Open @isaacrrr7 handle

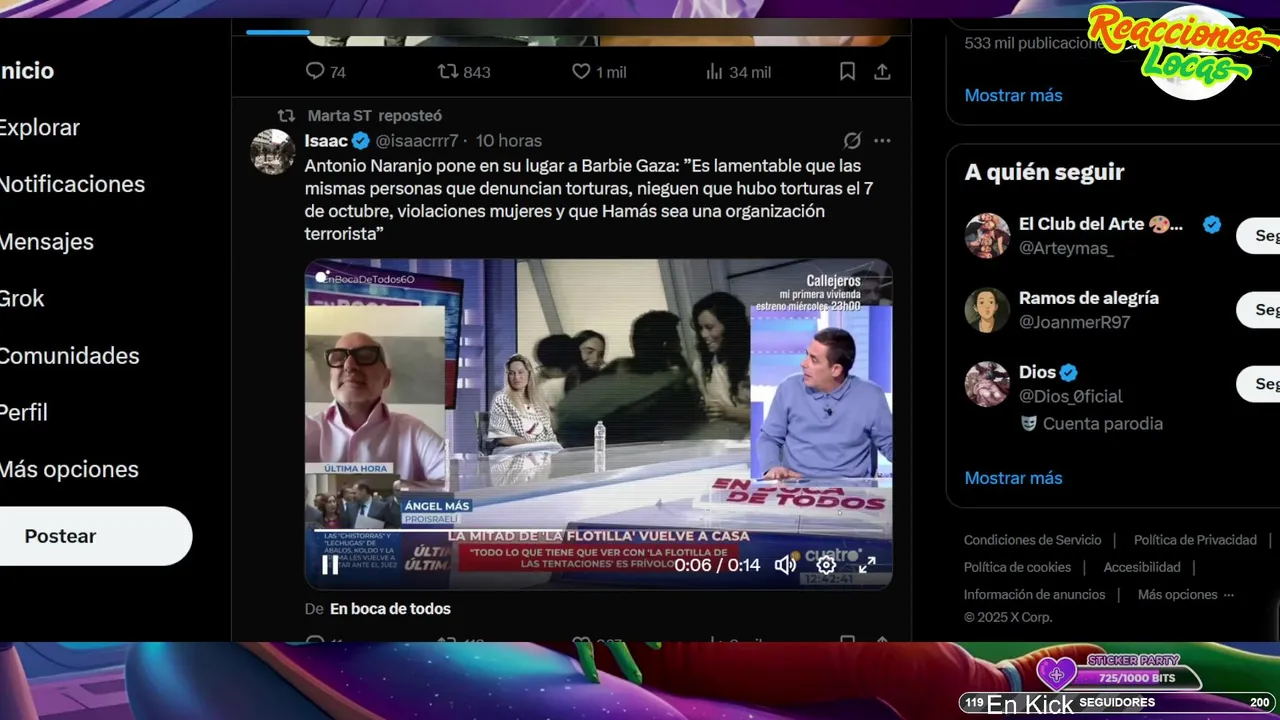pyautogui.click(x=417, y=141)
